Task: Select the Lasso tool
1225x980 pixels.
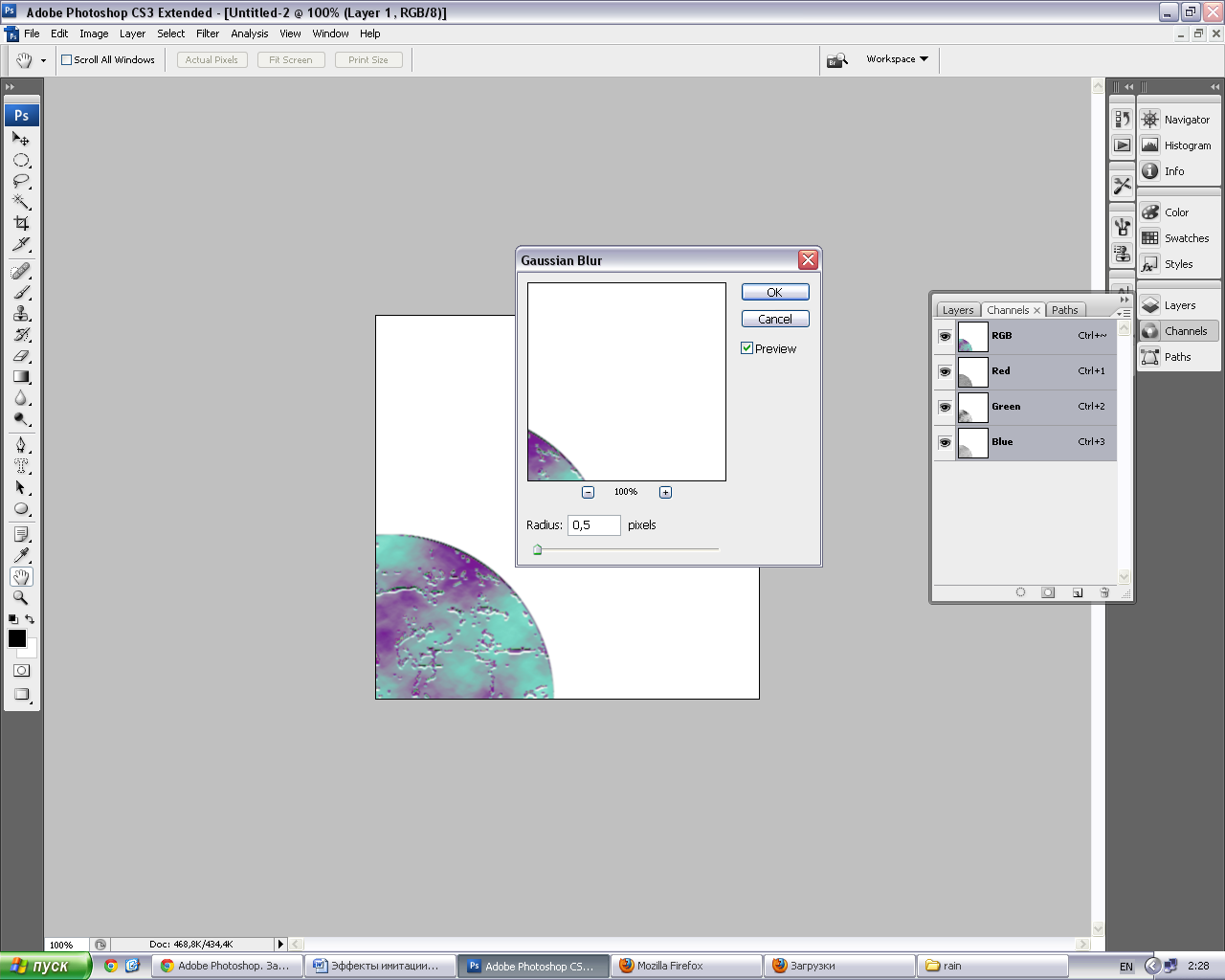Action: tap(21, 181)
